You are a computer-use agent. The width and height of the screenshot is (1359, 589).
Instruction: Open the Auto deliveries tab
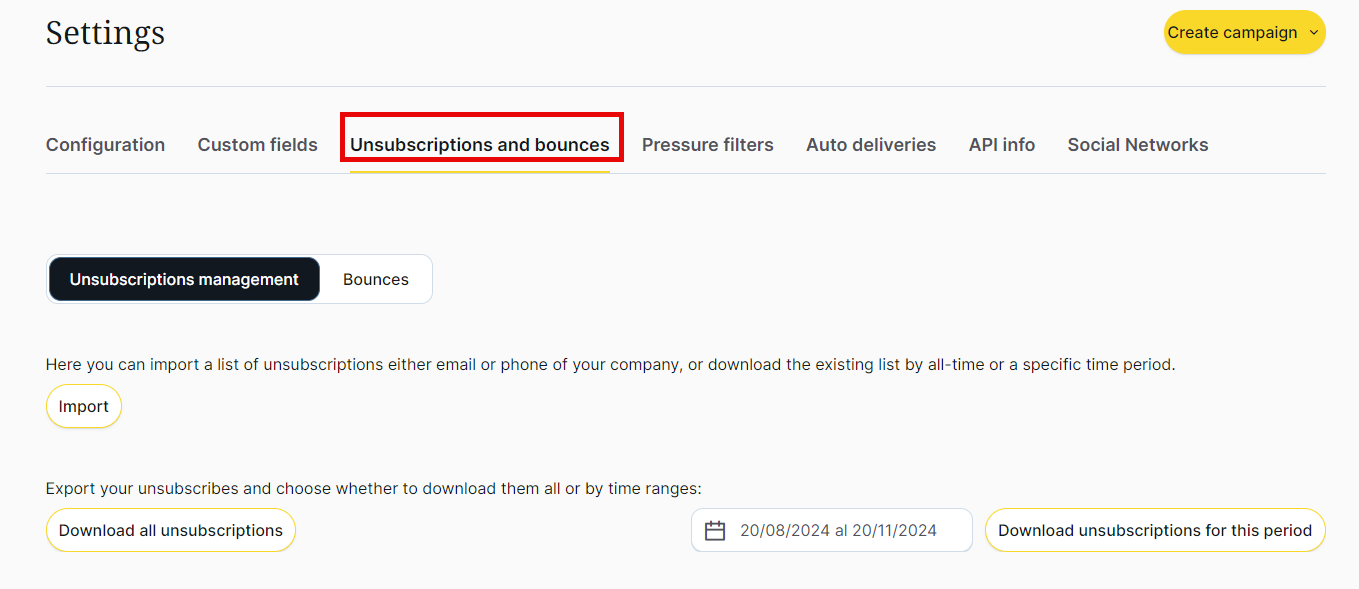[871, 145]
